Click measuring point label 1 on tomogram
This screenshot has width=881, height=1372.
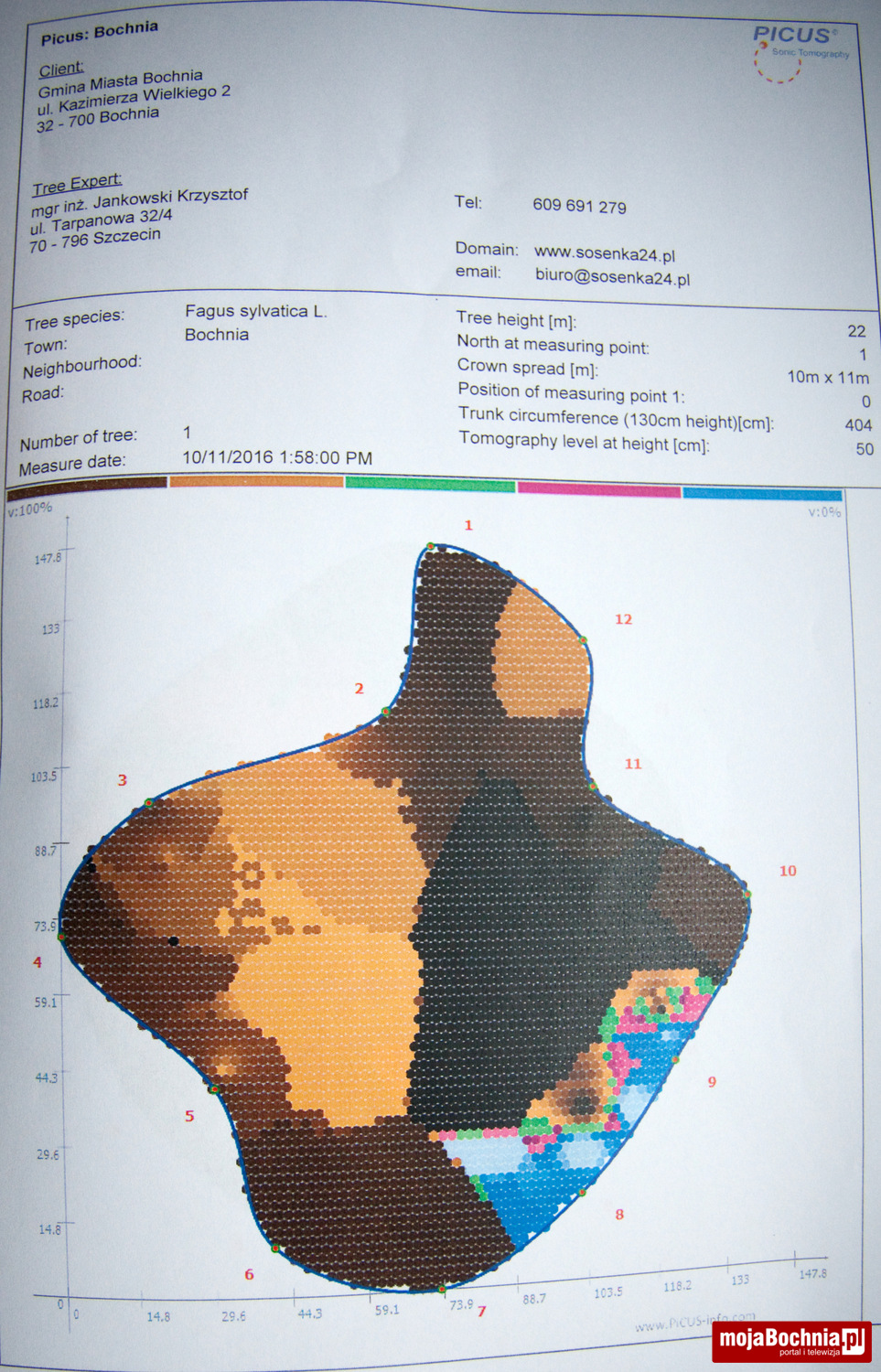point(468,525)
